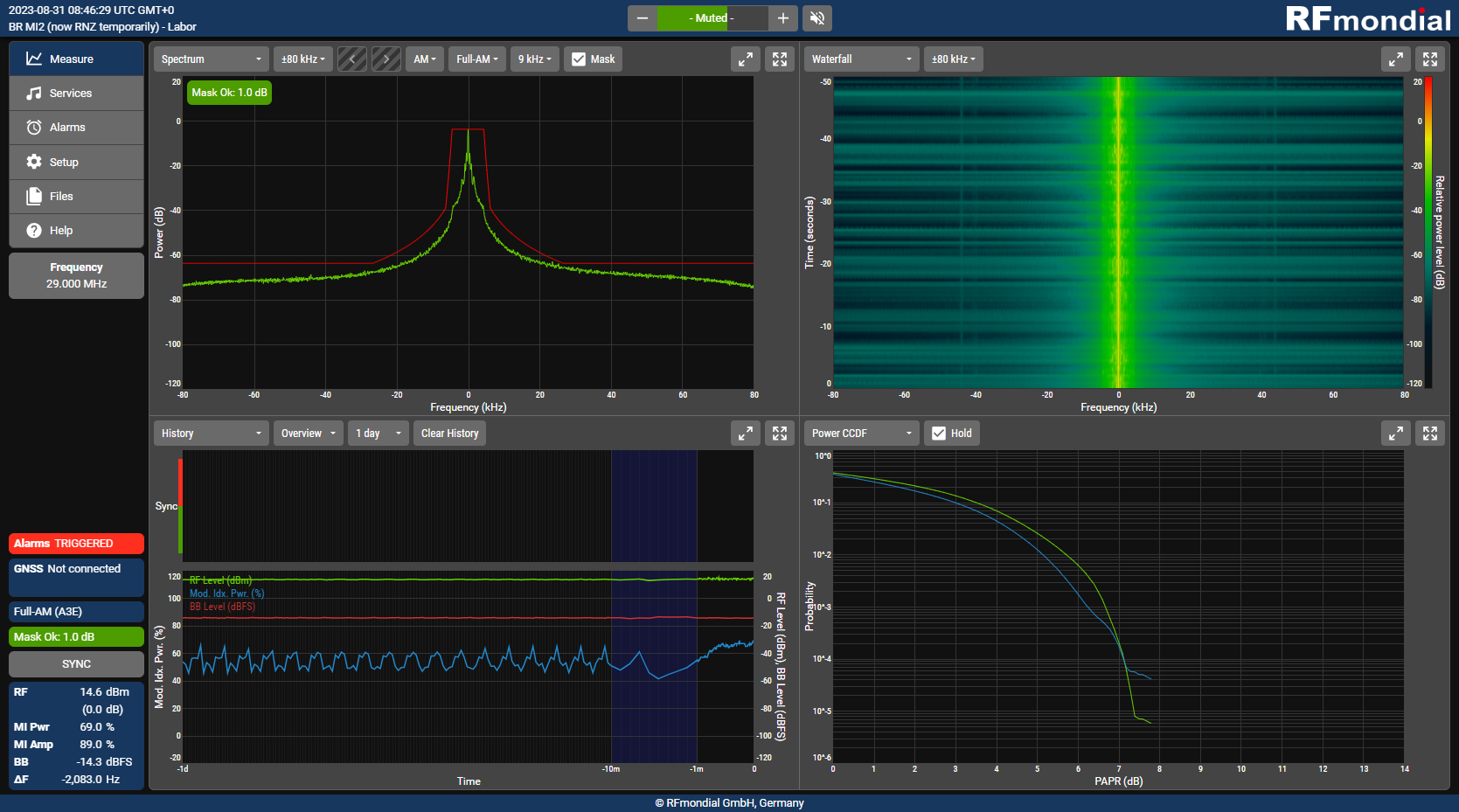
Task: Expand the Power CCDF panel
Action: [1396, 434]
